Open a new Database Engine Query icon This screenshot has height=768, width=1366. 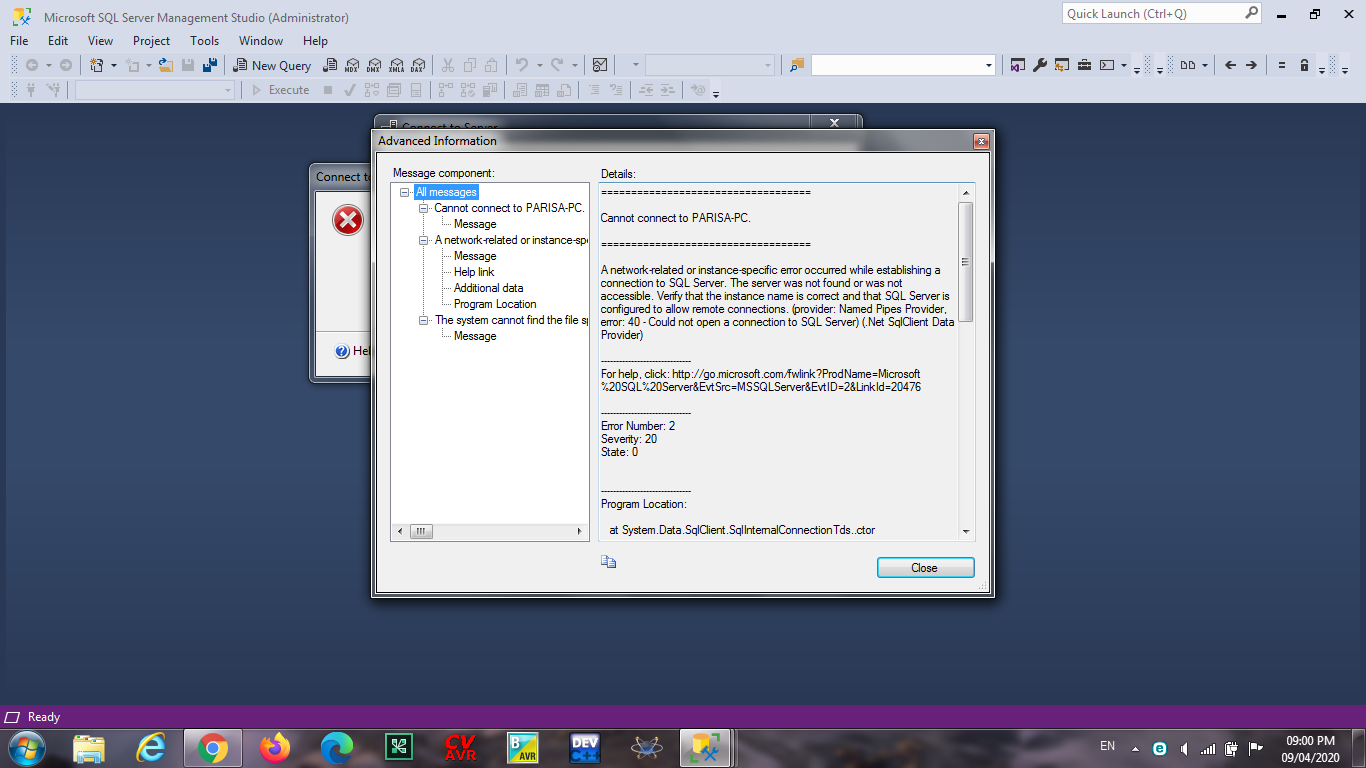pos(329,65)
